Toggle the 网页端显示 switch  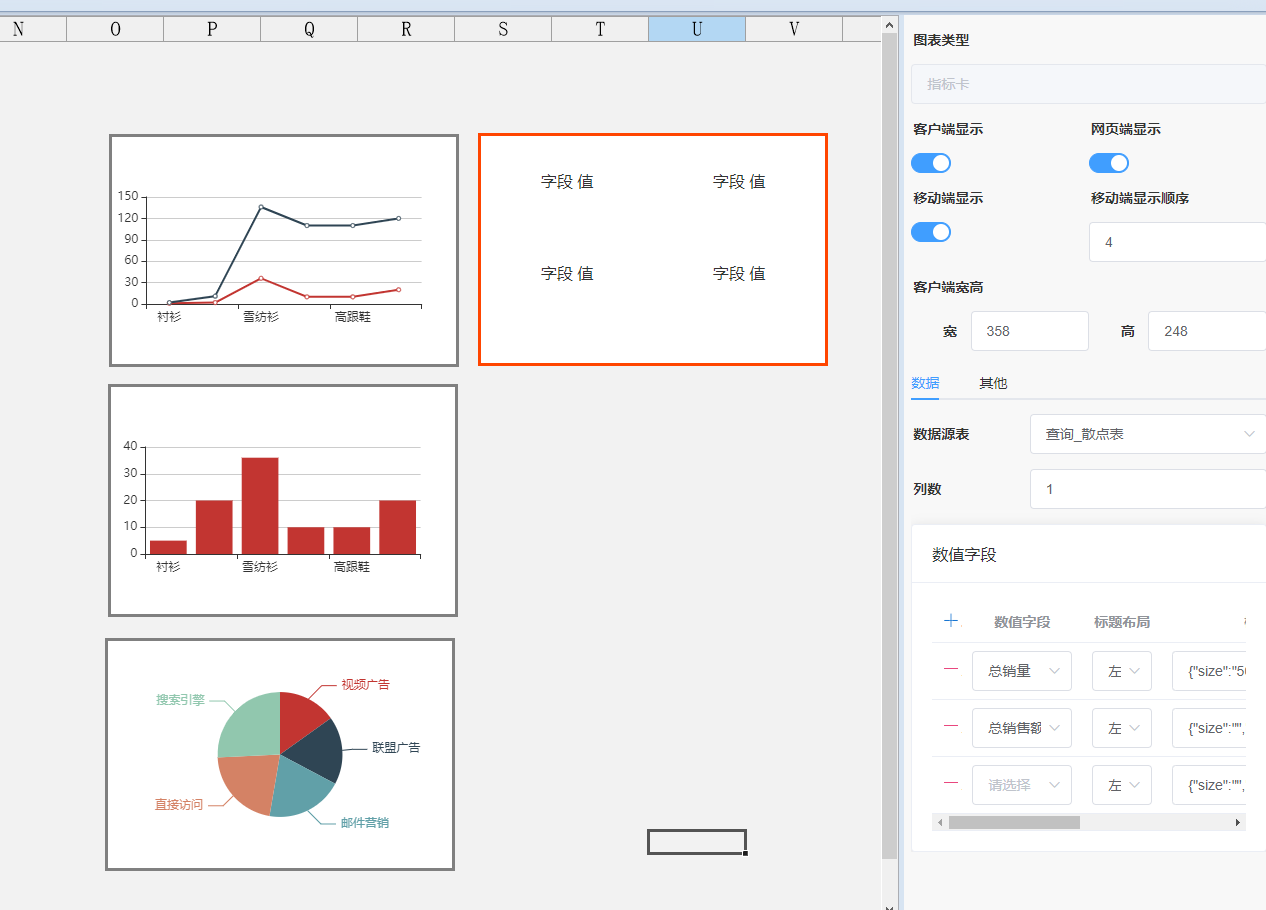[1108, 163]
